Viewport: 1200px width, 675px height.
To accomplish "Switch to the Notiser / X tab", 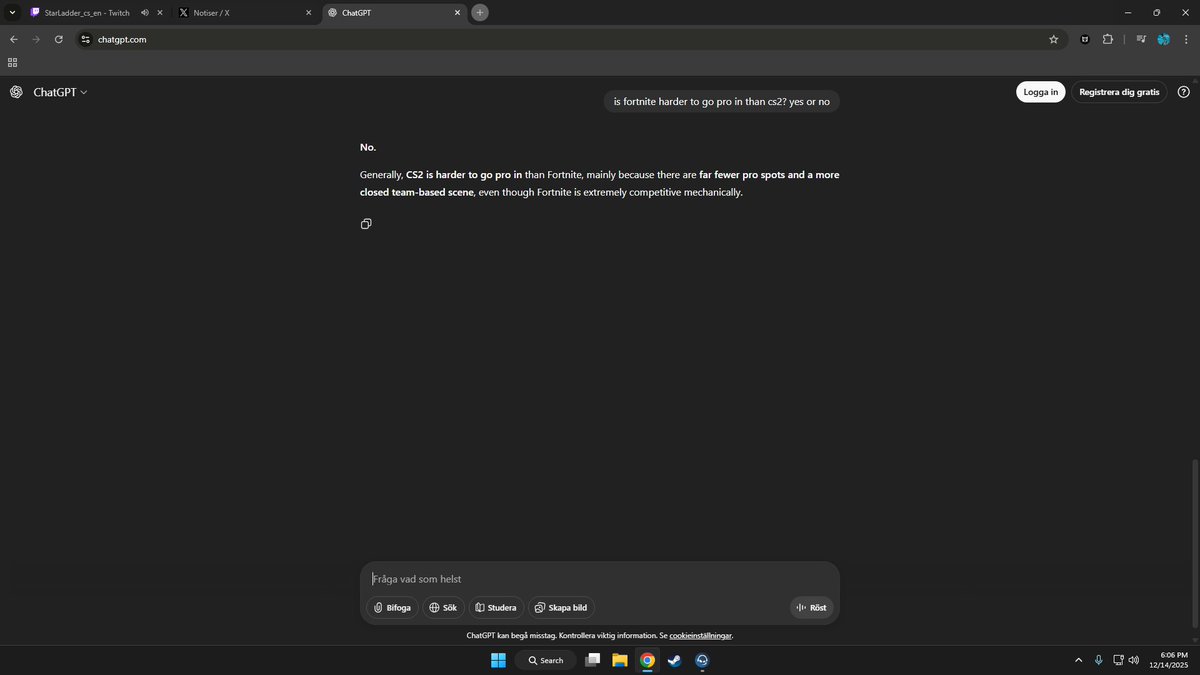I will click(x=245, y=13).
